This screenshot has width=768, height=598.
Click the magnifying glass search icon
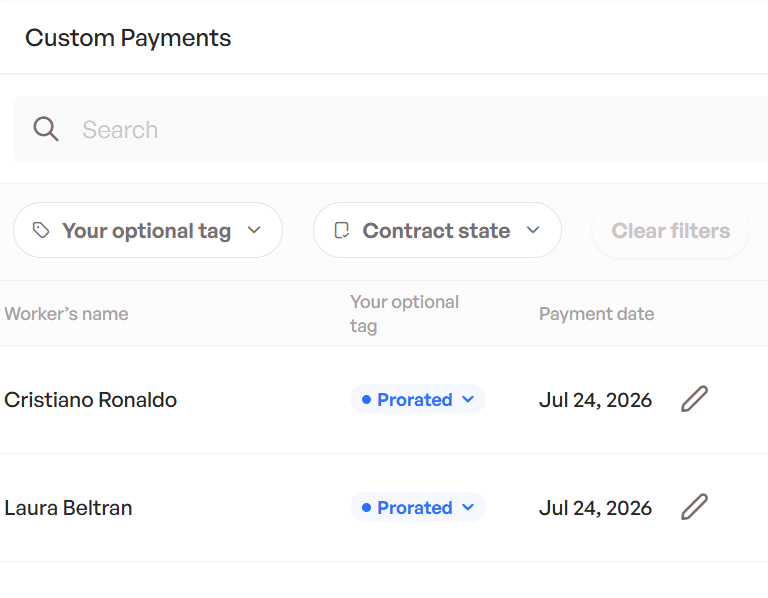coord(46,129)
